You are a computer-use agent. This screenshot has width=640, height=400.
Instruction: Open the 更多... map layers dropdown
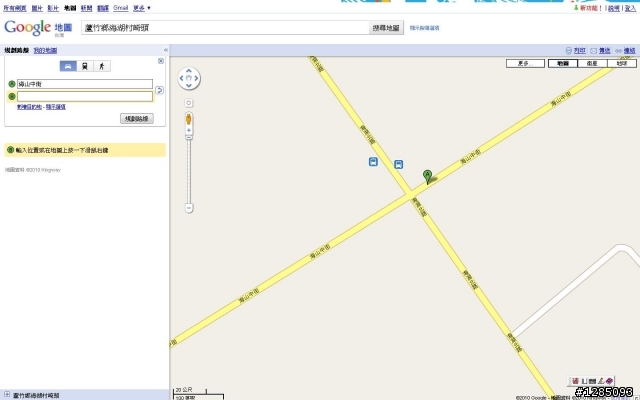525,63
